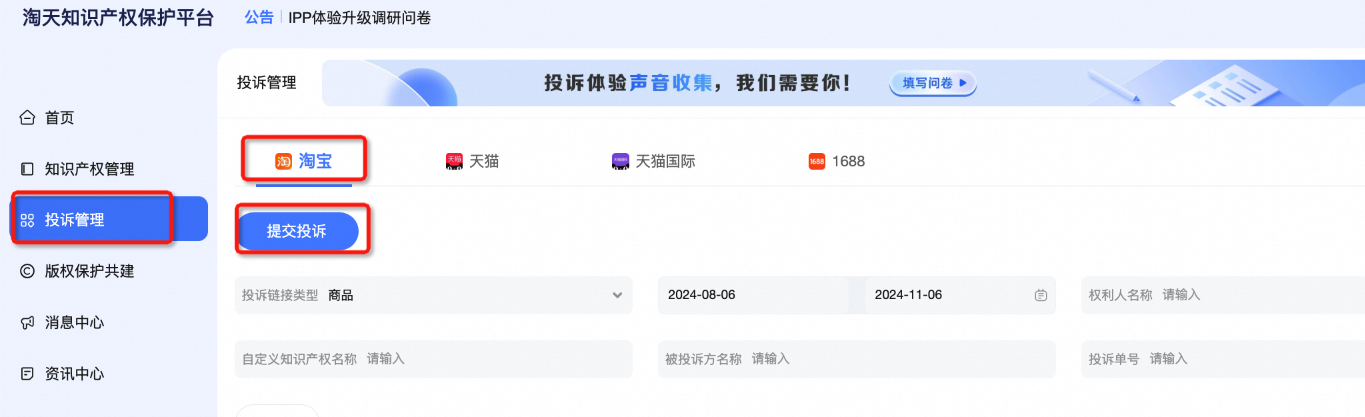Switch to the 天猫国际 tab

click(654, 161)
